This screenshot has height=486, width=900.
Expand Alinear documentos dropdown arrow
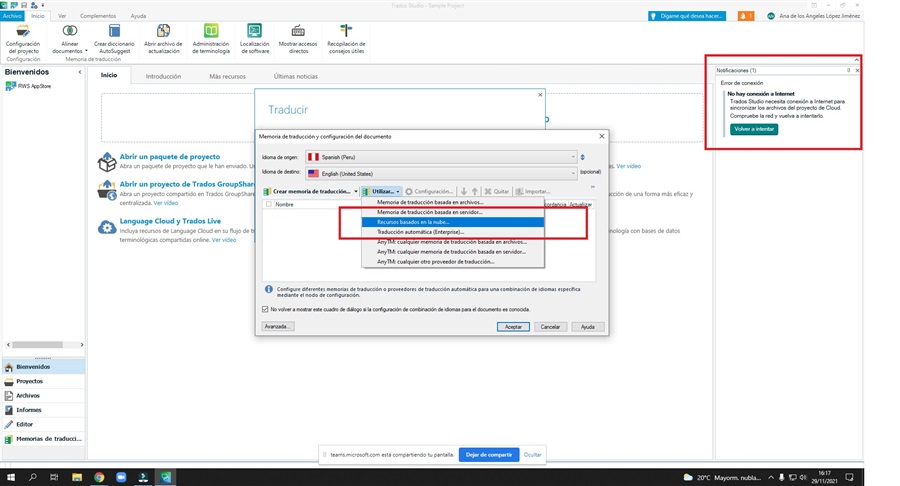[86, 51]
